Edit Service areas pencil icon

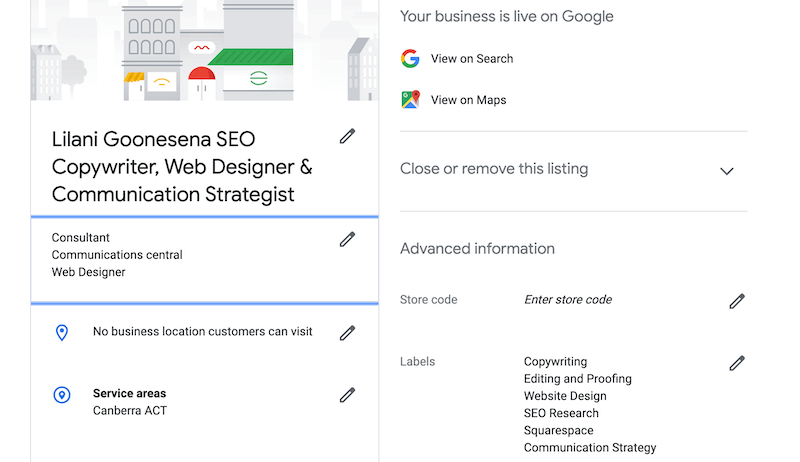pos(347,395)
